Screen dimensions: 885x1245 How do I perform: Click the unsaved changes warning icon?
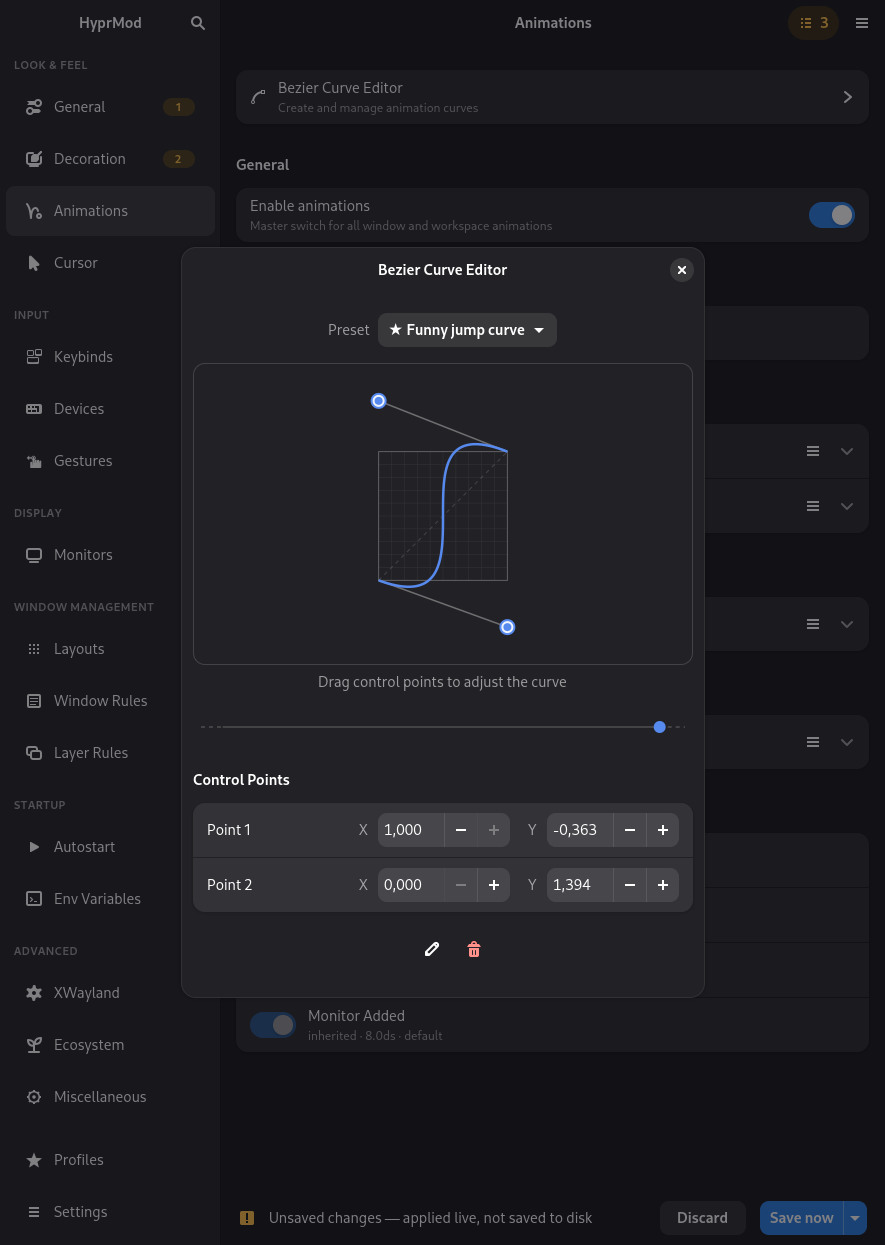coord(246,1218)
